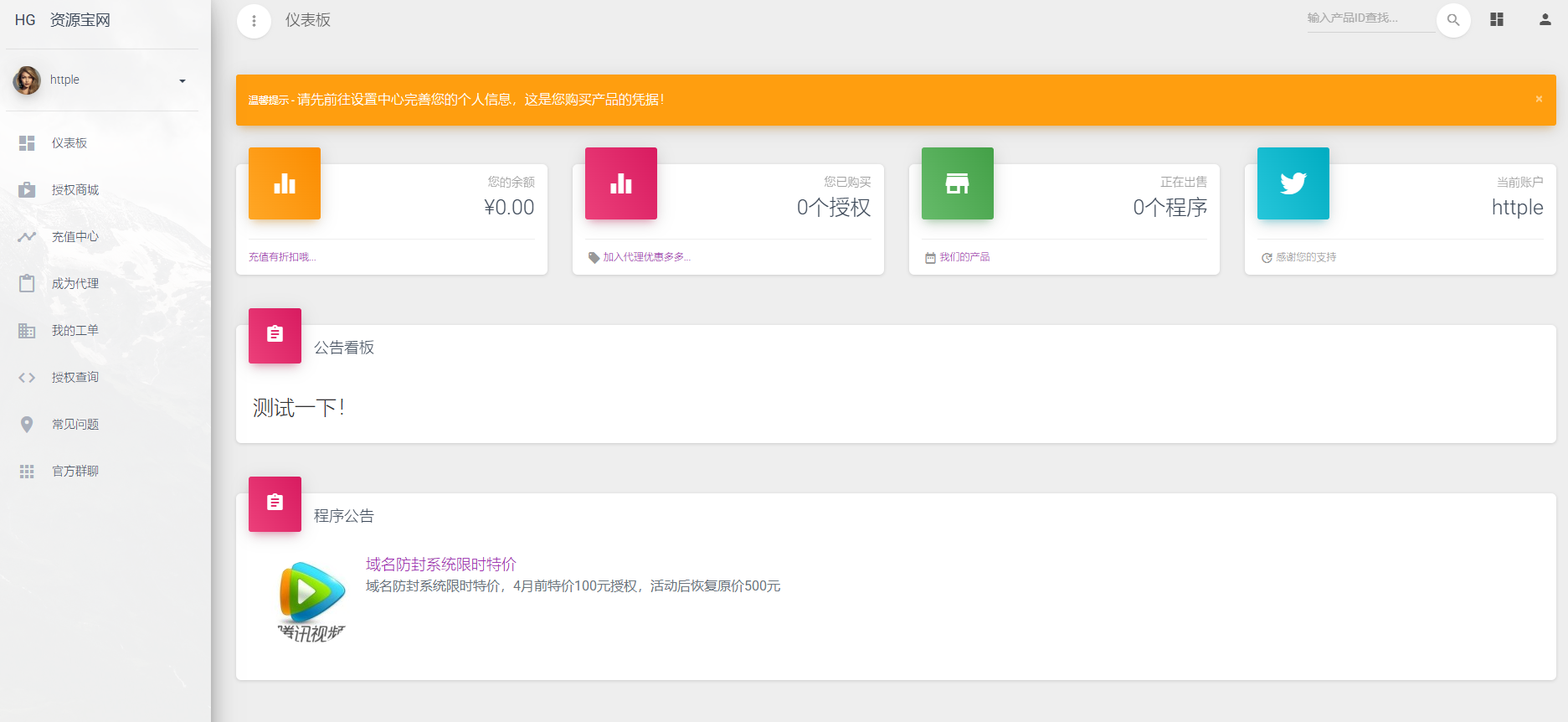Image resolution: width=1568 pixels, height=722 pixels.
Task: Open the dashboard grid icon in header
Action: (1497, 19)
